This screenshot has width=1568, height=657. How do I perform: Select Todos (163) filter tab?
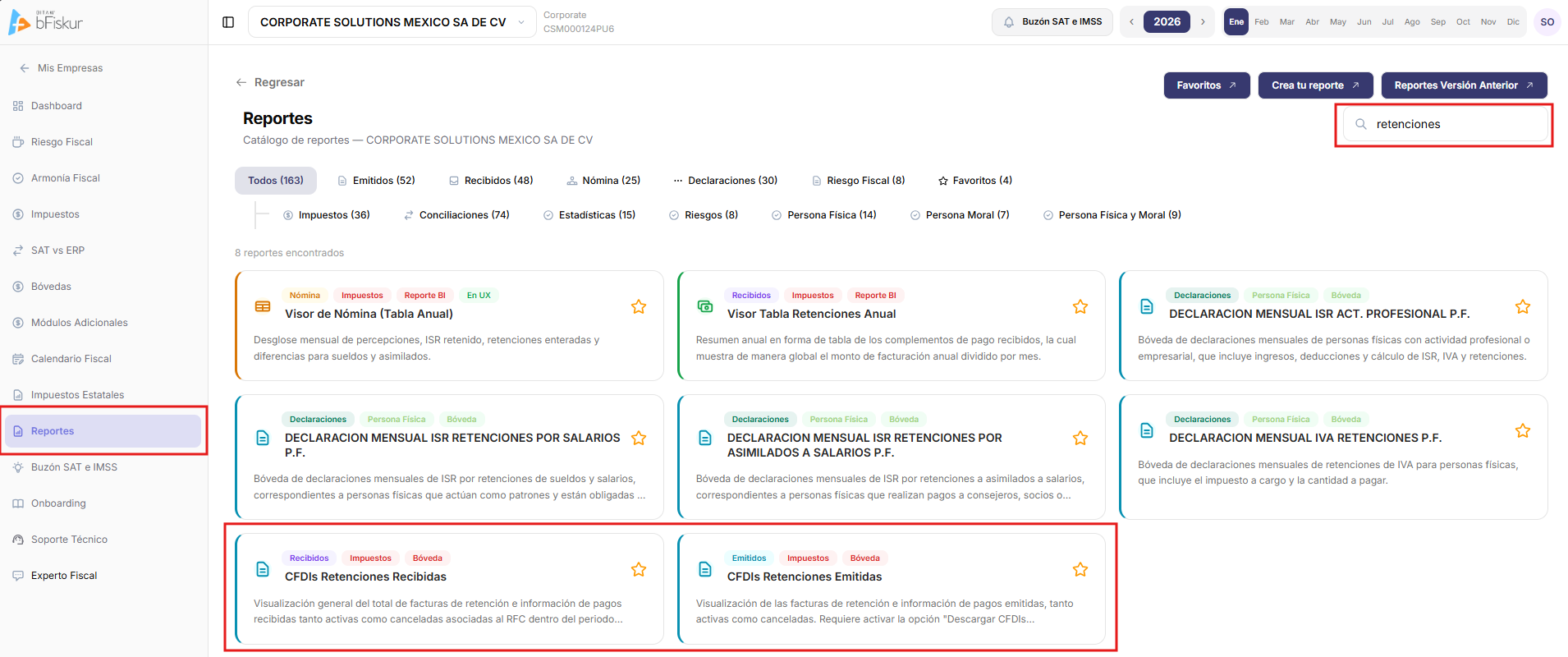pyautogui.click(x=276, y=181)
